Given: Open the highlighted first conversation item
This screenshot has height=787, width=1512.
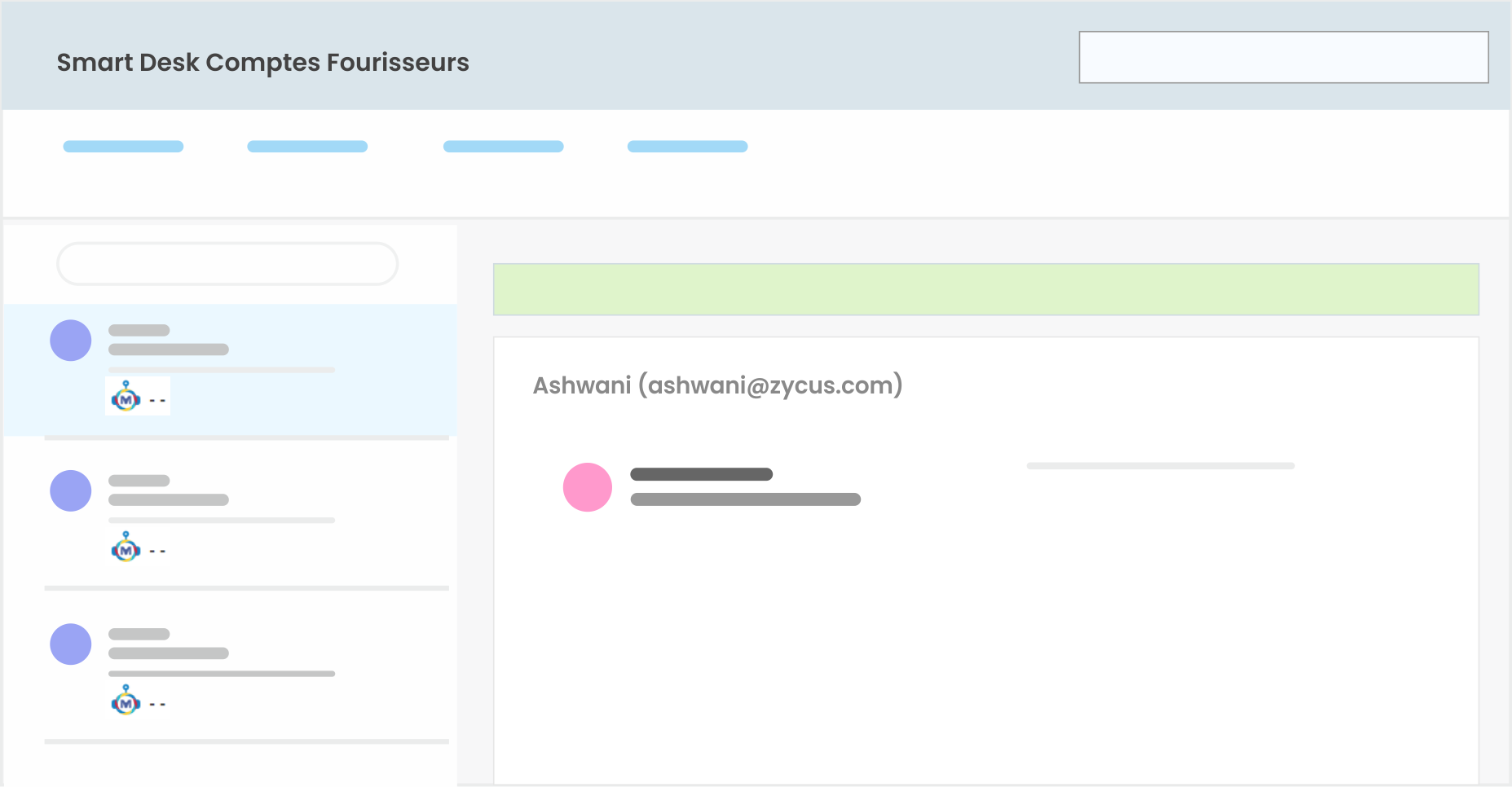Looking at the screenshot, I should (230, 370).
